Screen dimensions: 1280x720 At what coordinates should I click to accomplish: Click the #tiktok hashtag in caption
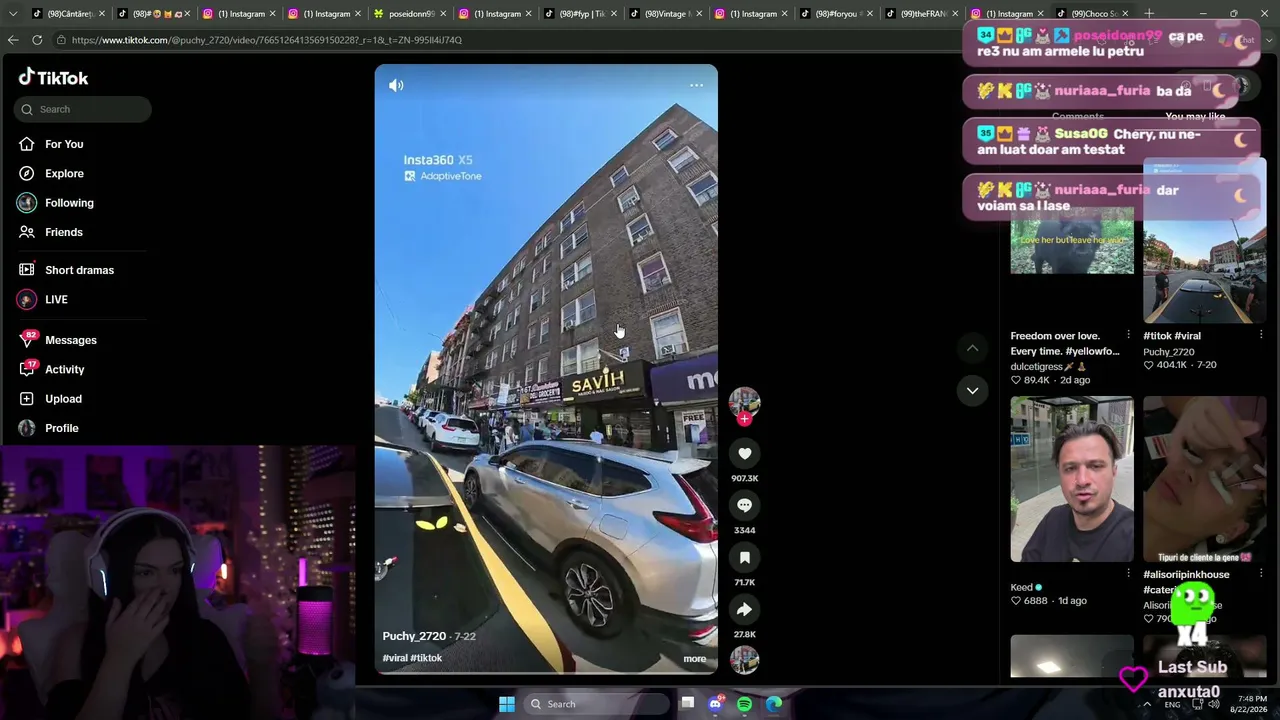(426, 658)
